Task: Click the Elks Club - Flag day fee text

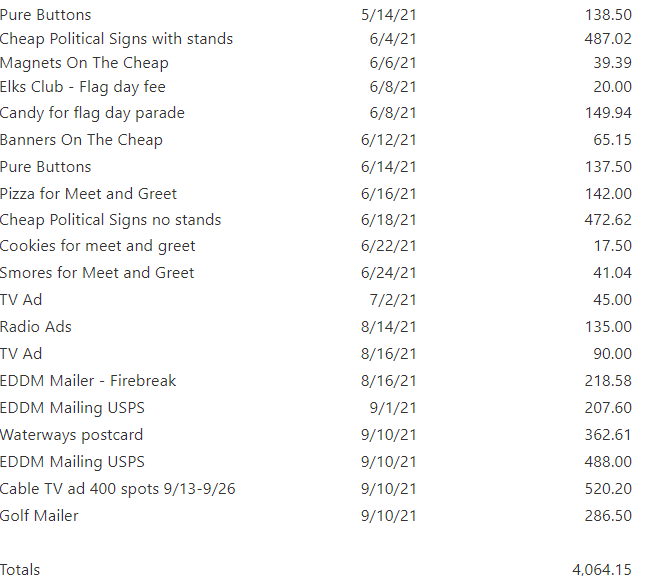Action: pos(82,87)
